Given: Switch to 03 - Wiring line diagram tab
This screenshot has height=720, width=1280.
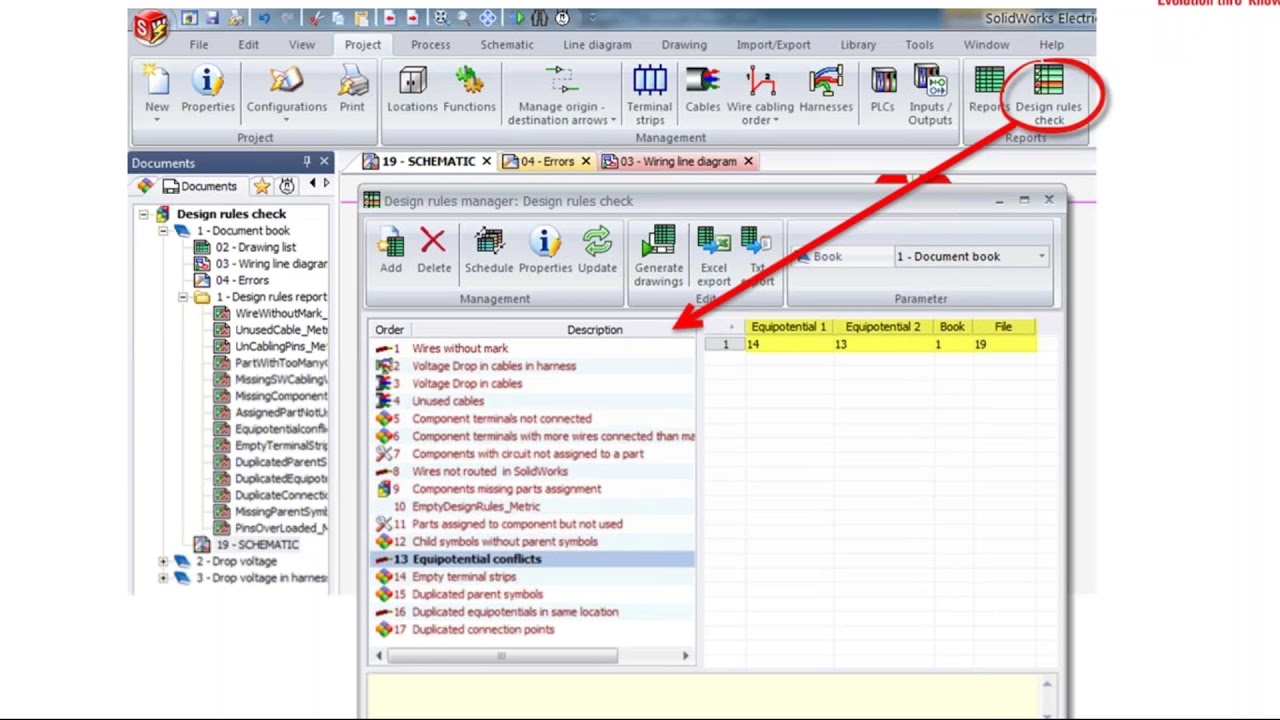Looking at the screenshot, I should (677, 161).
